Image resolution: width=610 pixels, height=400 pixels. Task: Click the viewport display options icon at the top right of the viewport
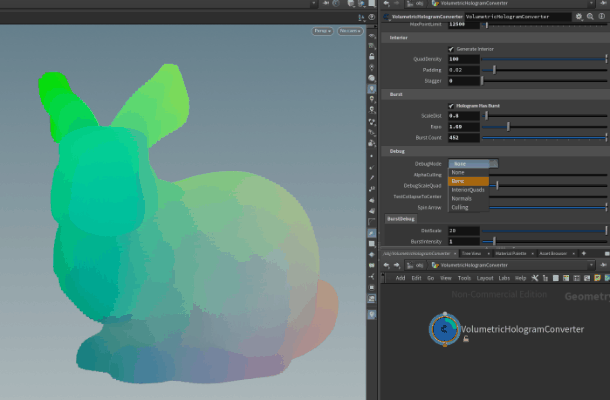(x=362, y=17)
